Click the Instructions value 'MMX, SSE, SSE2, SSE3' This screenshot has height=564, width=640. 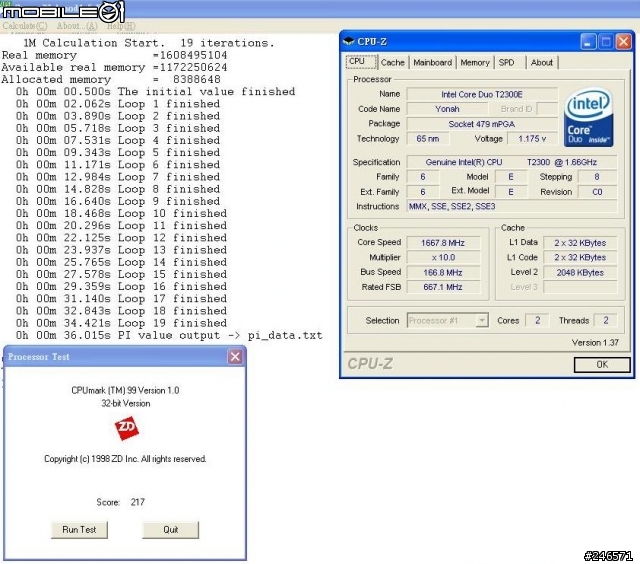click(x=511, y=207)
